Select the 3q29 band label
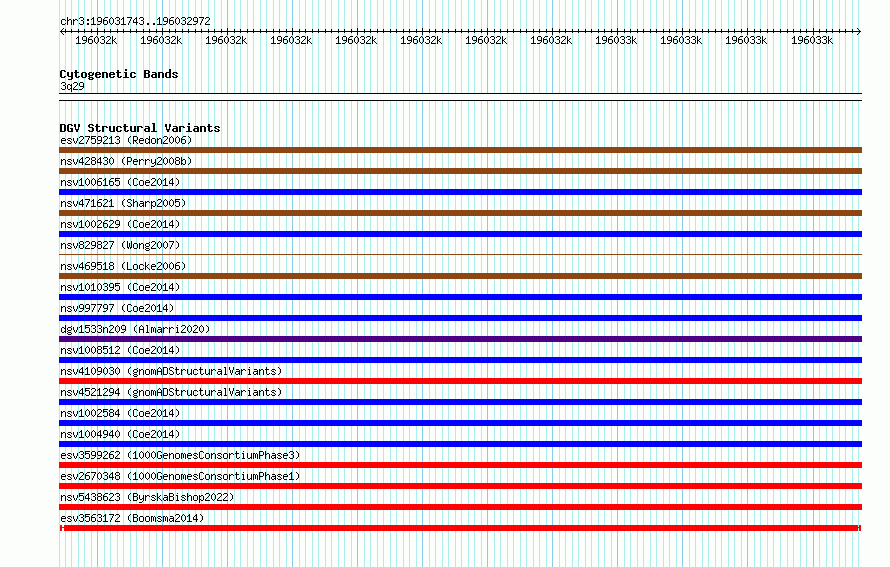The width and height of the screenshot is (890, 567). point(72,86)
